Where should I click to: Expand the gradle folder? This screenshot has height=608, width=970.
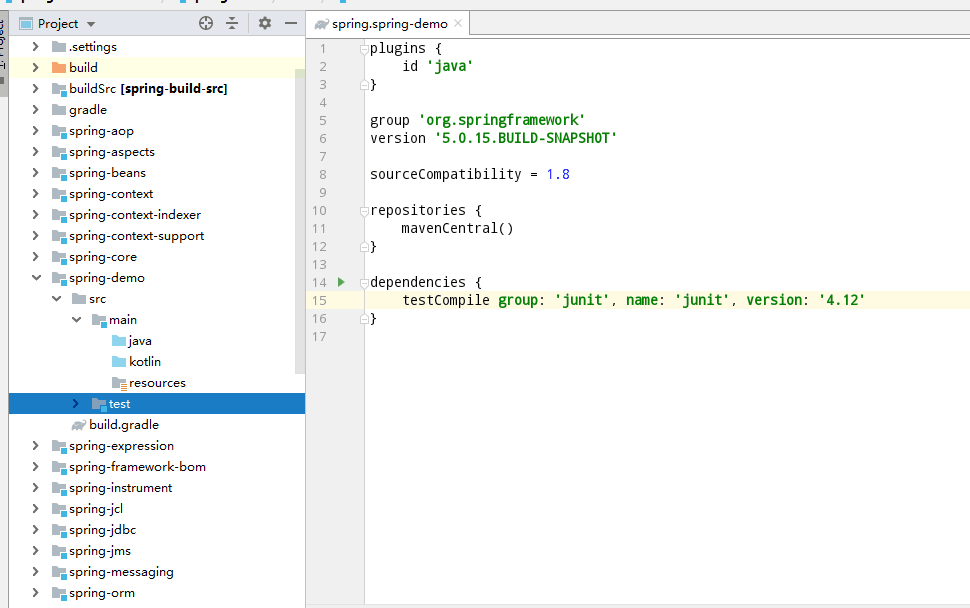35,109
